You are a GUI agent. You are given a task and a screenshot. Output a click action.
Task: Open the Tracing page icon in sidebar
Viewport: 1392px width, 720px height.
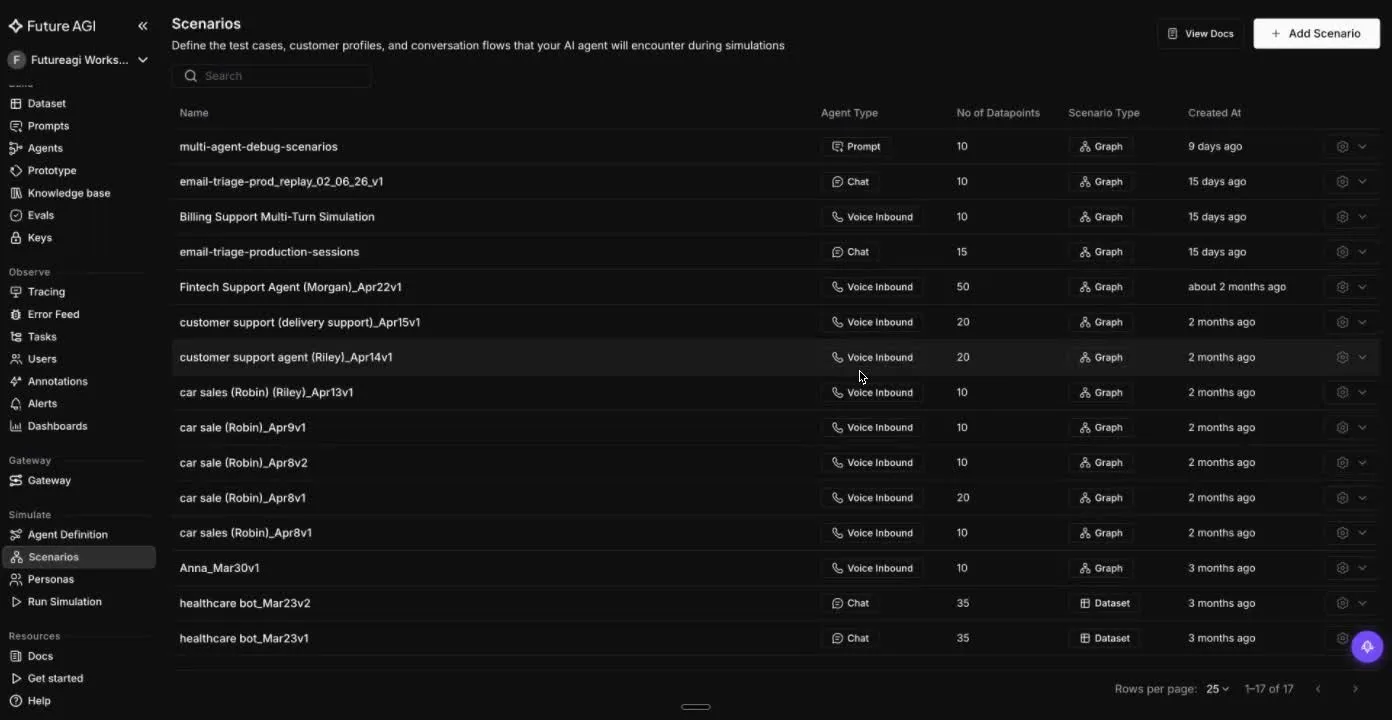click(x=16, y=292)
